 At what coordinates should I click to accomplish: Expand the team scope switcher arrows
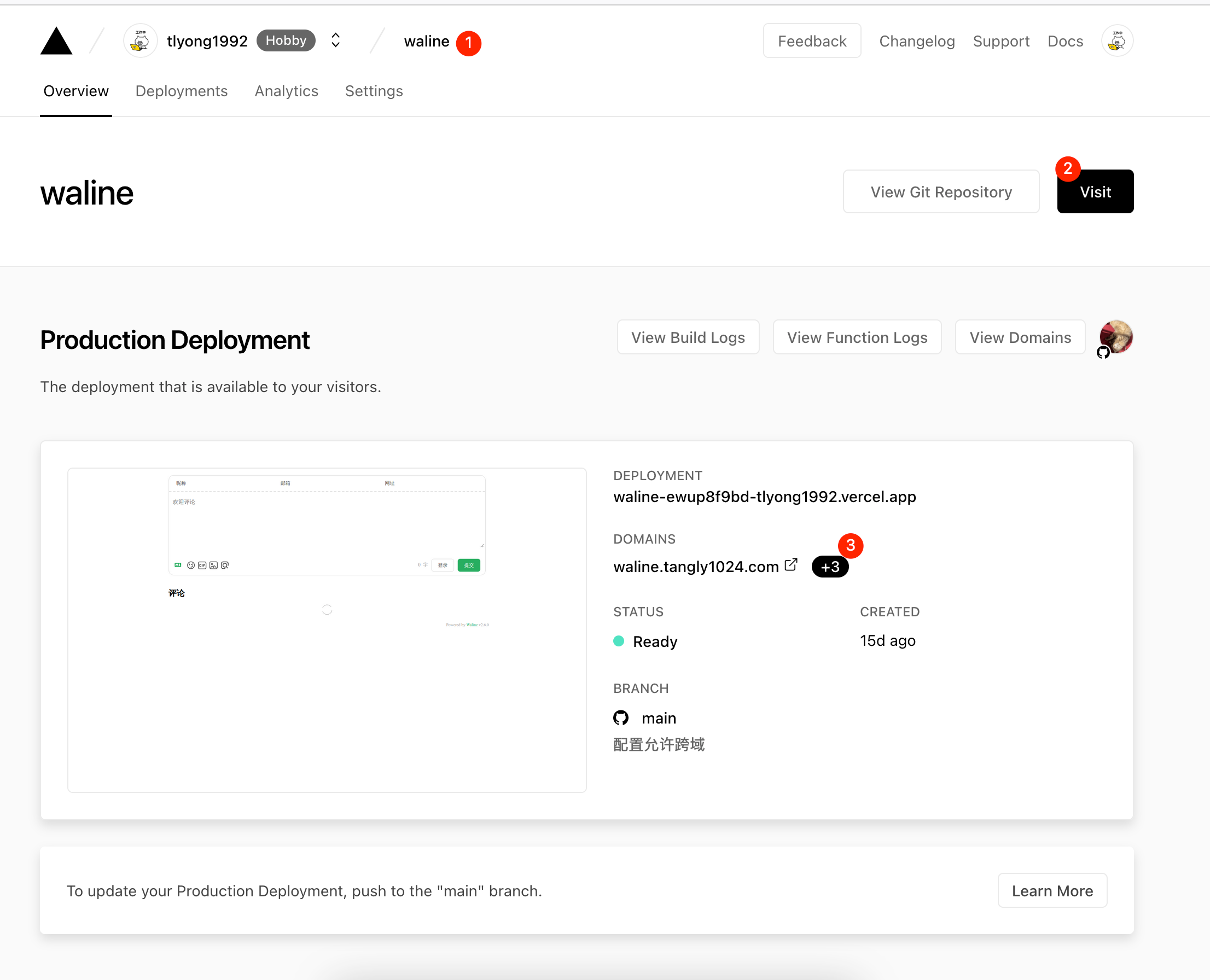(335, 40)
